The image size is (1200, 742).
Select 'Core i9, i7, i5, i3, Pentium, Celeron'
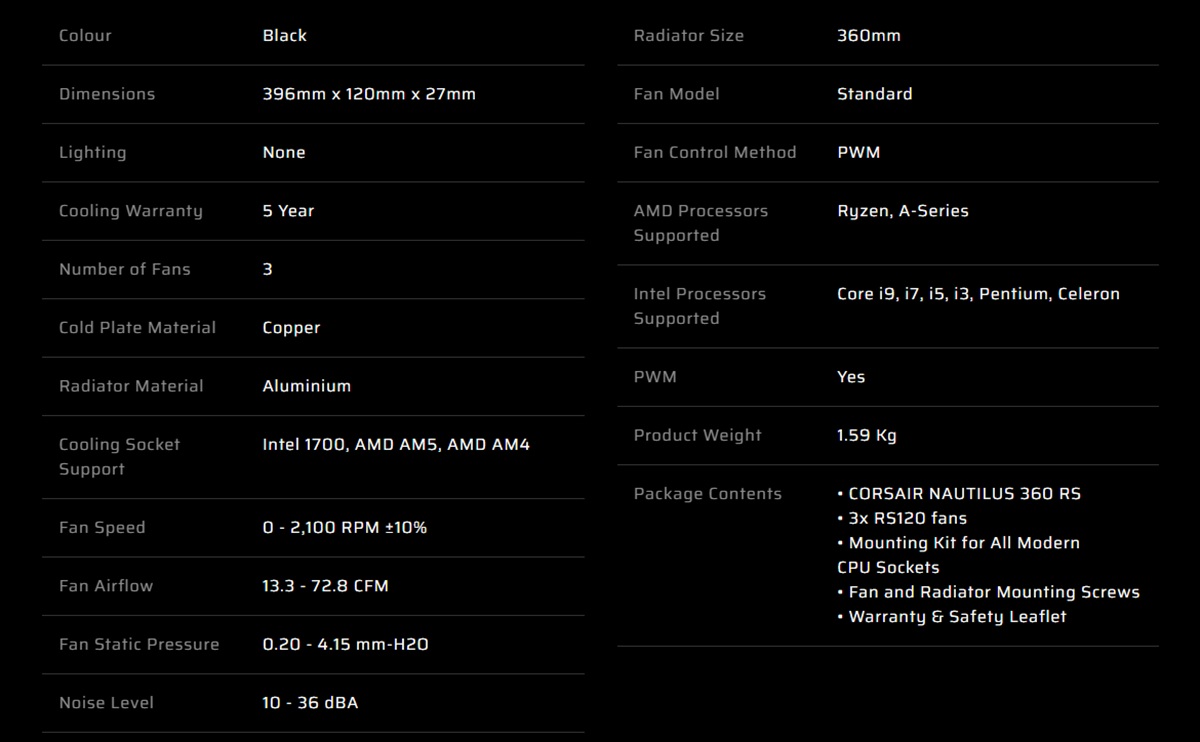[x=979, y=294]
